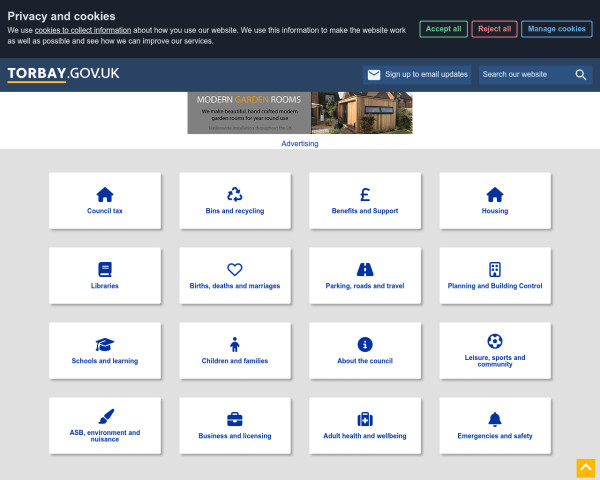
Task: Click the Leisure, sports and community football icon
Action: (x=495, y=341)
